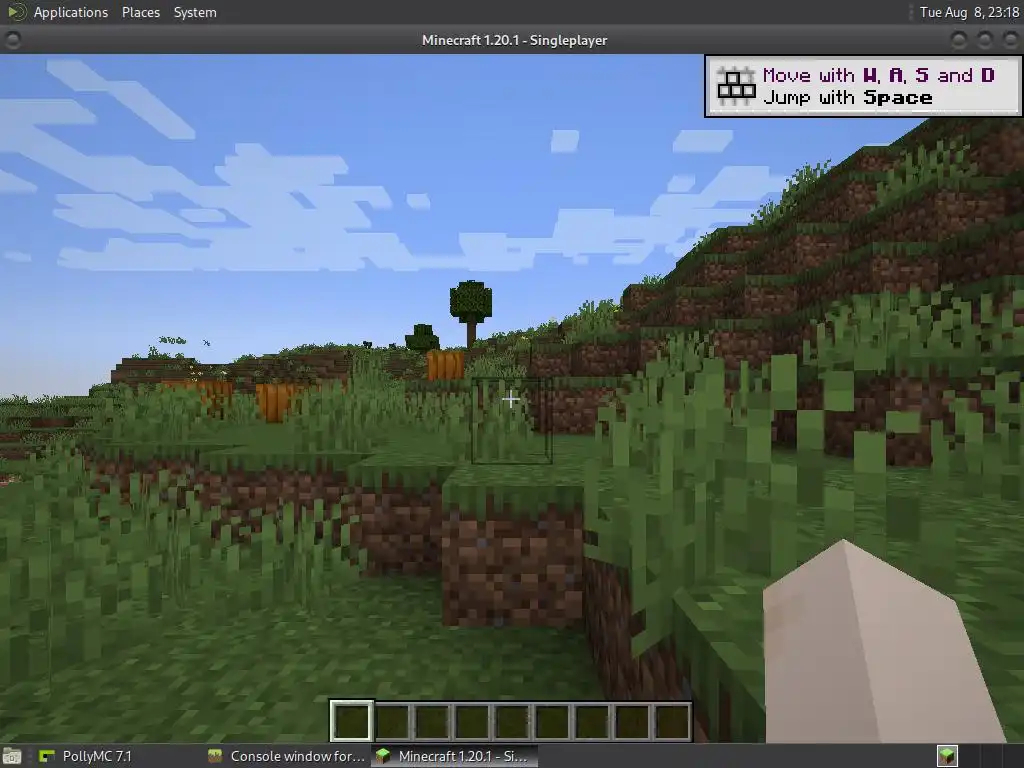The width and height of the screenshot is (1024, 768).
Task: Click the oak tree on the horizon
Action: point(470,313)
